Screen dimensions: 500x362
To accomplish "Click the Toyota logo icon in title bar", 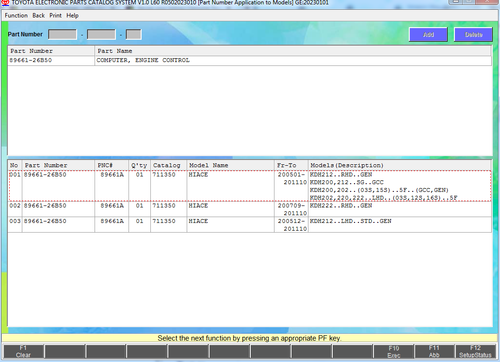I will point(5,3).
